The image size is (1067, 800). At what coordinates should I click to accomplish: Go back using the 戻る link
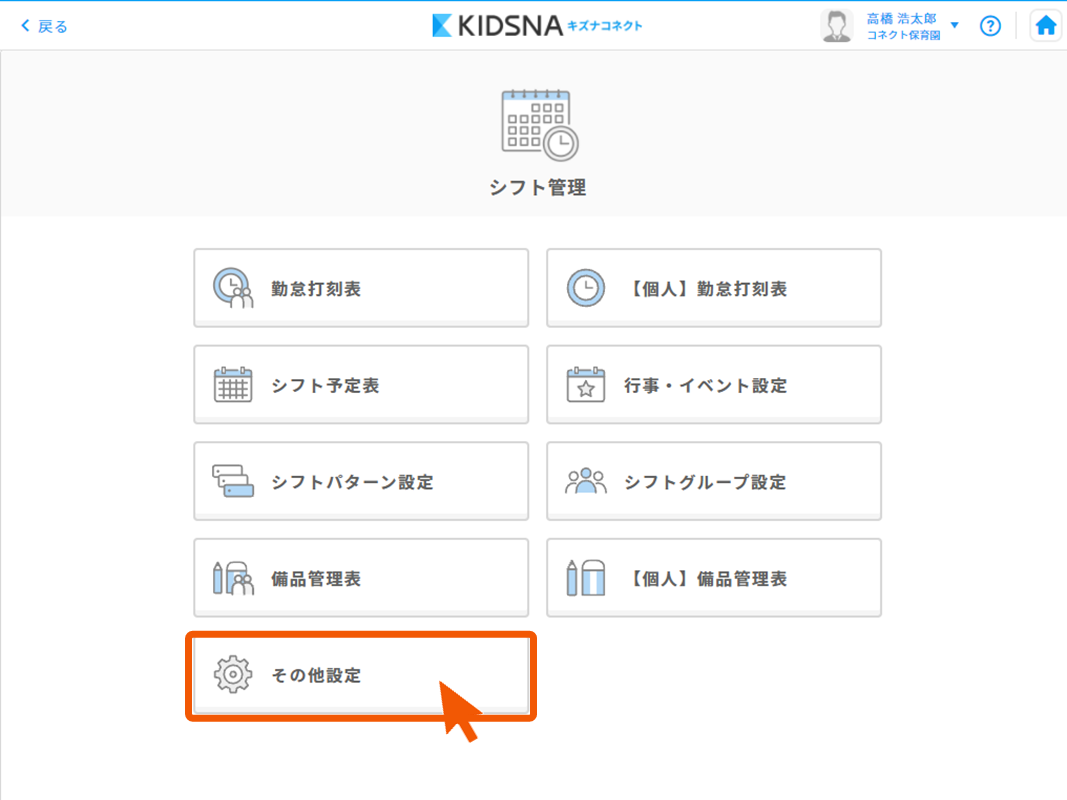tap(45, 26)
